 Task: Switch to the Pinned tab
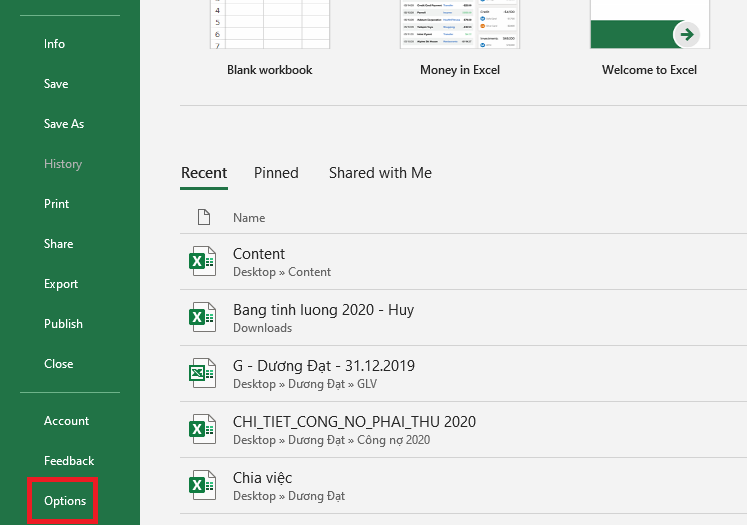click(x=276, y=173)
